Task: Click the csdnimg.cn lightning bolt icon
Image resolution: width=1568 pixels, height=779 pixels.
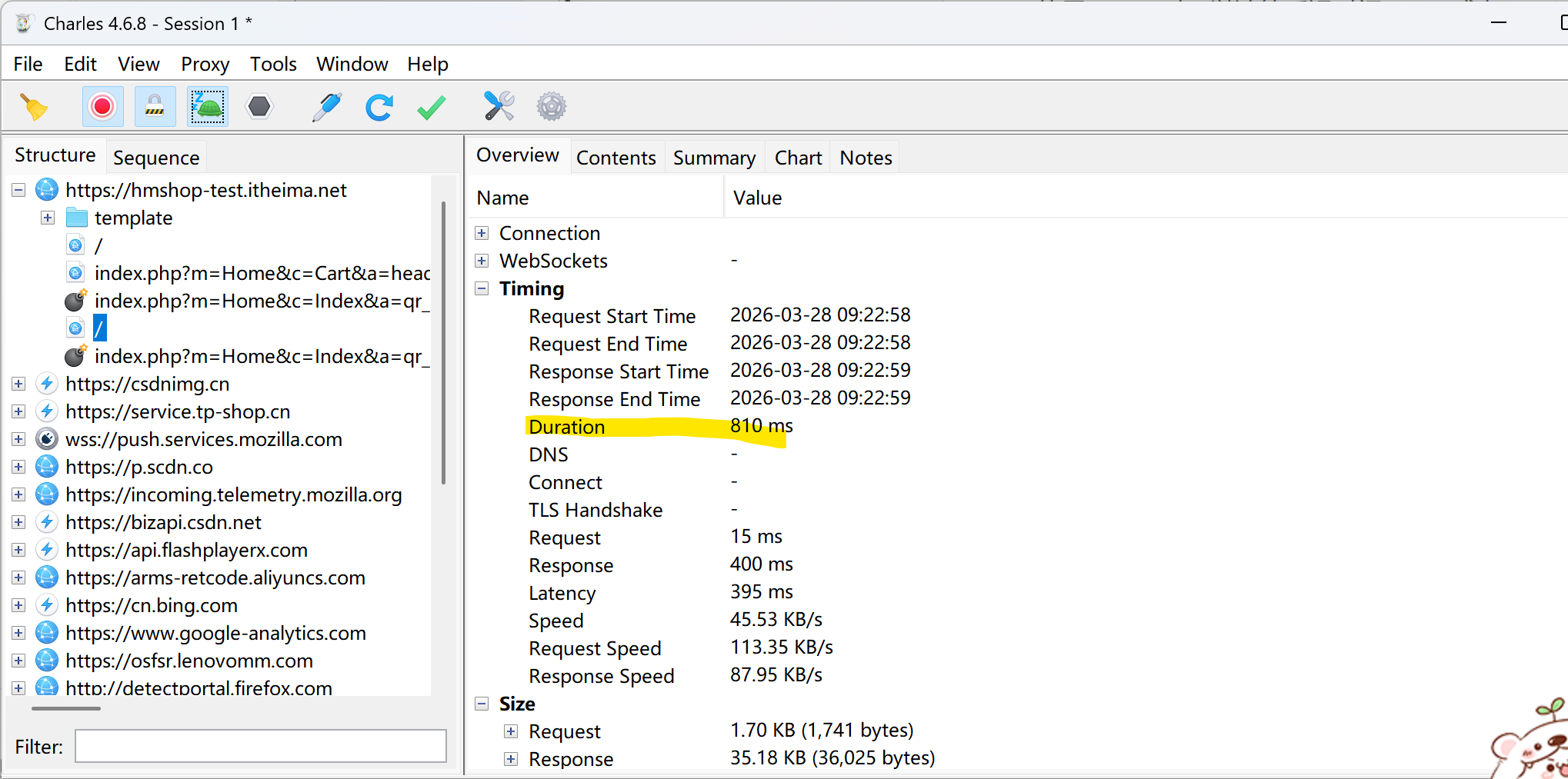Action: 47,383
